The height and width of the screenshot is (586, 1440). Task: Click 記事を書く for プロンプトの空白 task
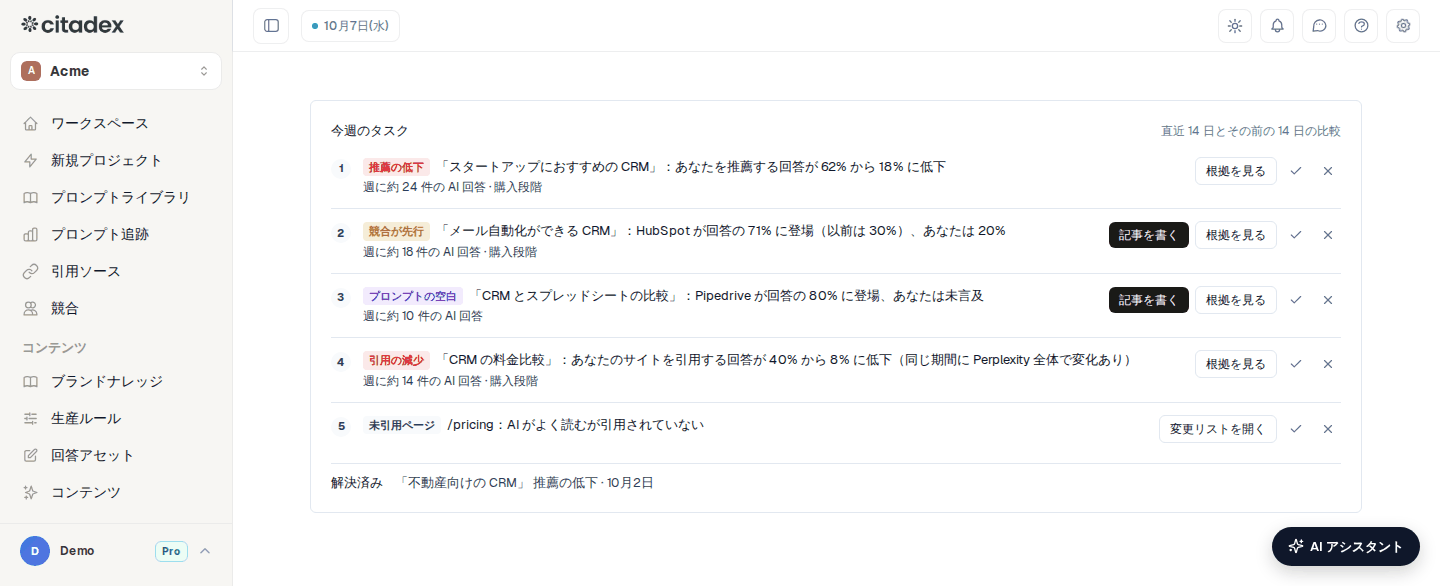pos(1149,300)
